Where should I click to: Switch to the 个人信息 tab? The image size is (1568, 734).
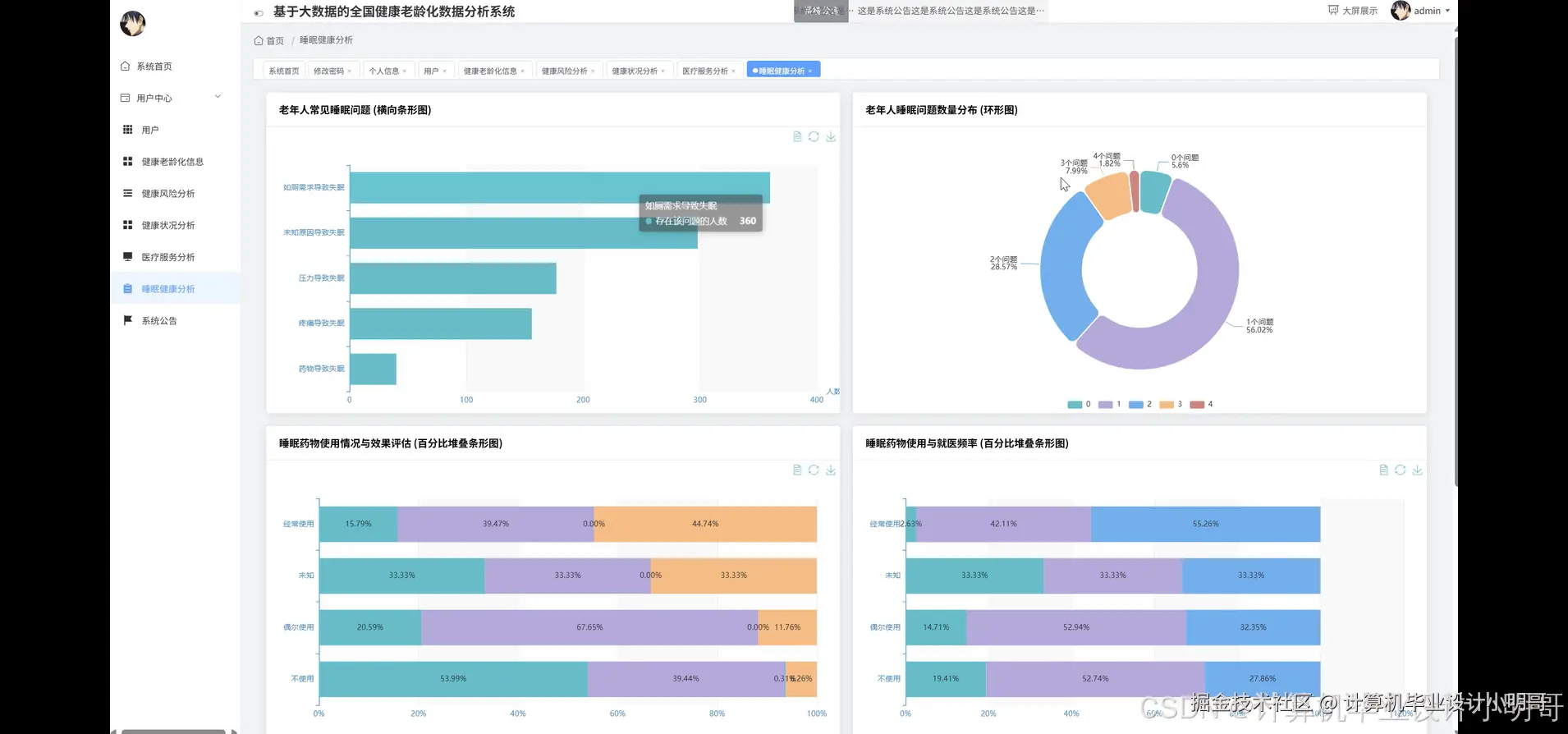(383, 71)
